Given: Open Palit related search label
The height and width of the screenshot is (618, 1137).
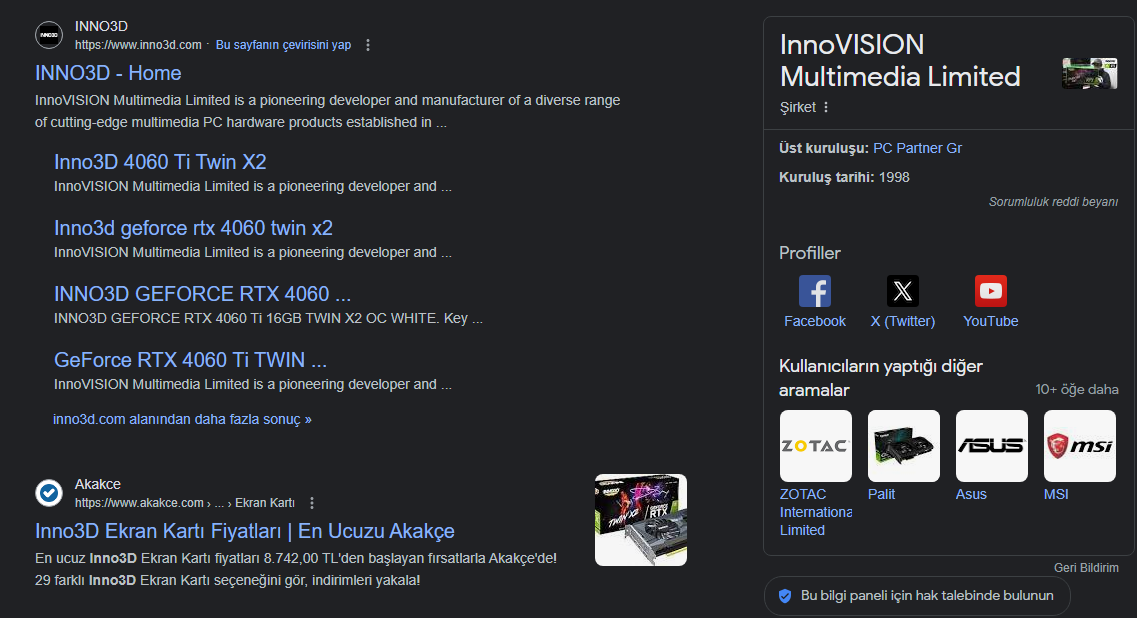Looking at the screenshot, I should tap(882, 494).
